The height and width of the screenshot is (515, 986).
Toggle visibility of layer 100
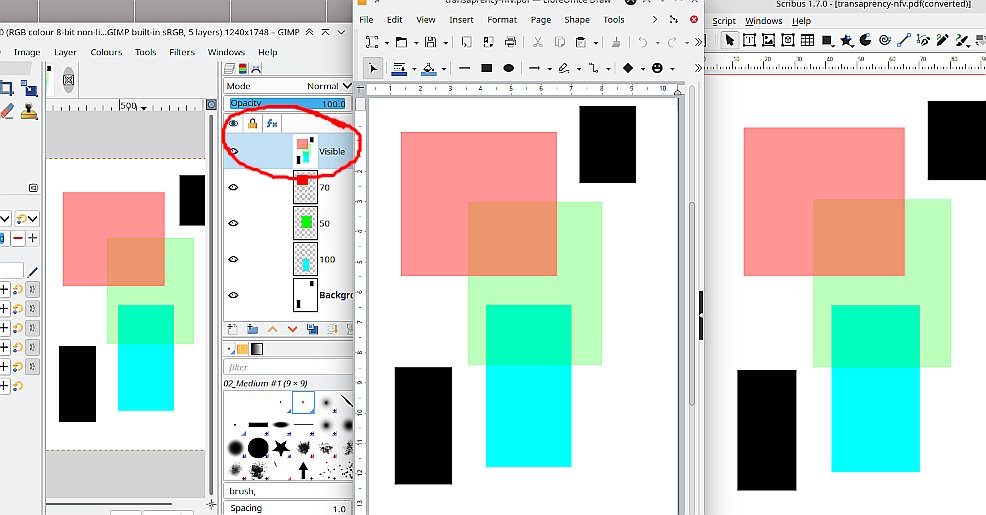pos(233,258)
